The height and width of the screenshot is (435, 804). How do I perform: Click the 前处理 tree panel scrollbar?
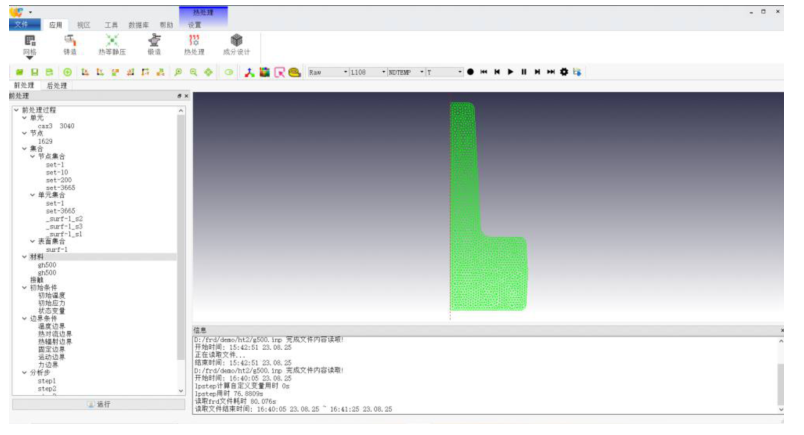[180, 236]
